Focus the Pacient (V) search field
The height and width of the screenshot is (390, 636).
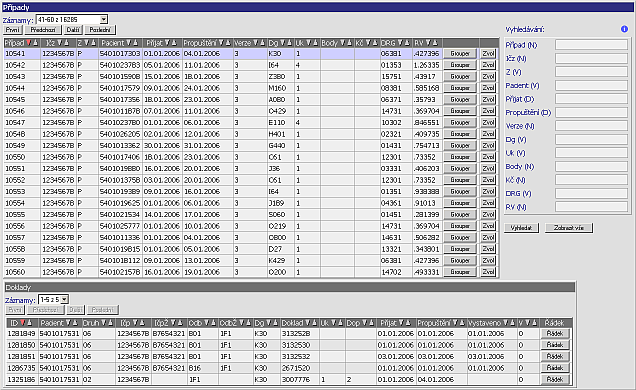(591, 85)
